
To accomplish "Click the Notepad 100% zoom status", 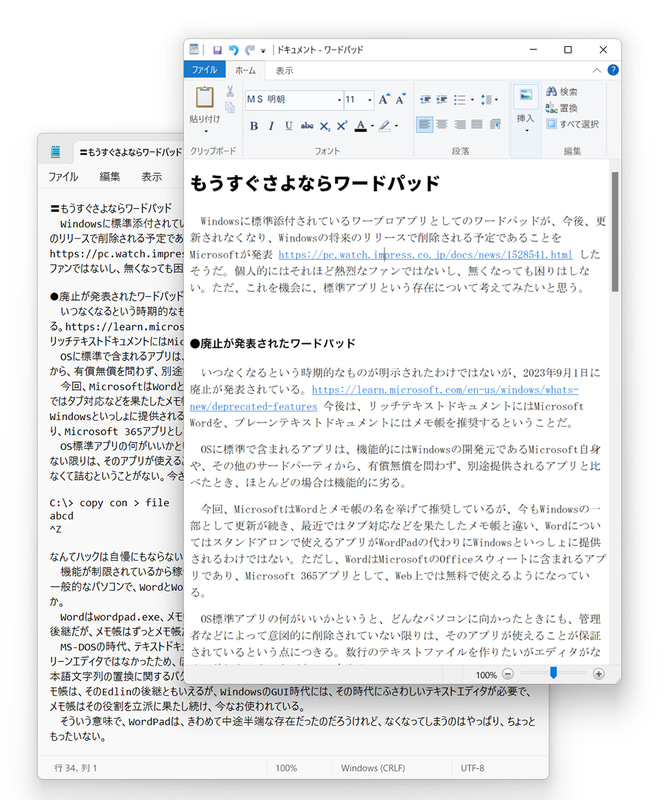I will pyautogui.click(x=286, y=768).
